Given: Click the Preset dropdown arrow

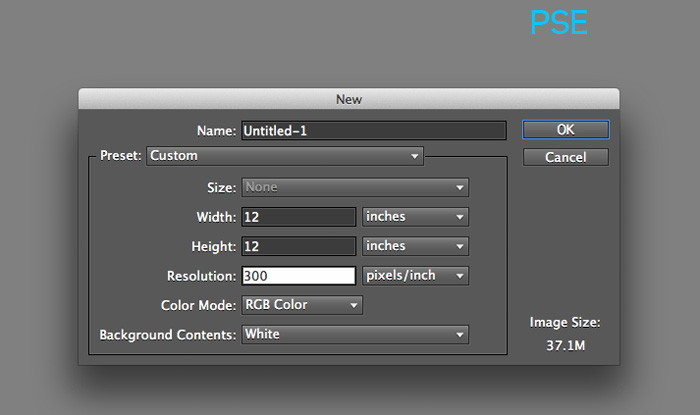Looking at the screenshot, I should coord(414,156).
